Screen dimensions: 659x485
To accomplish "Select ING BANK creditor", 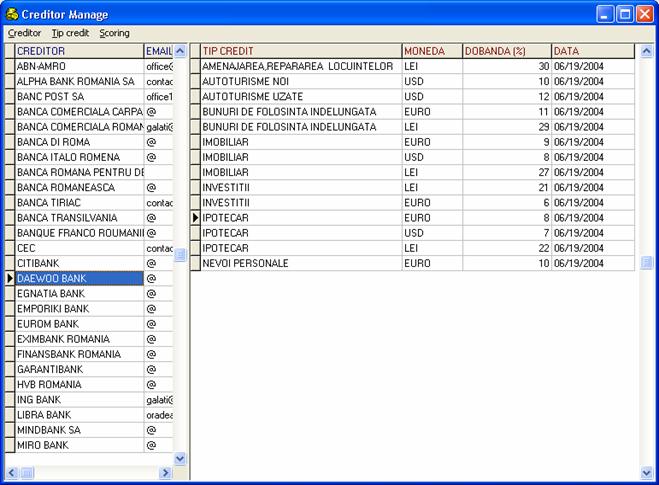I will [79, 399].
